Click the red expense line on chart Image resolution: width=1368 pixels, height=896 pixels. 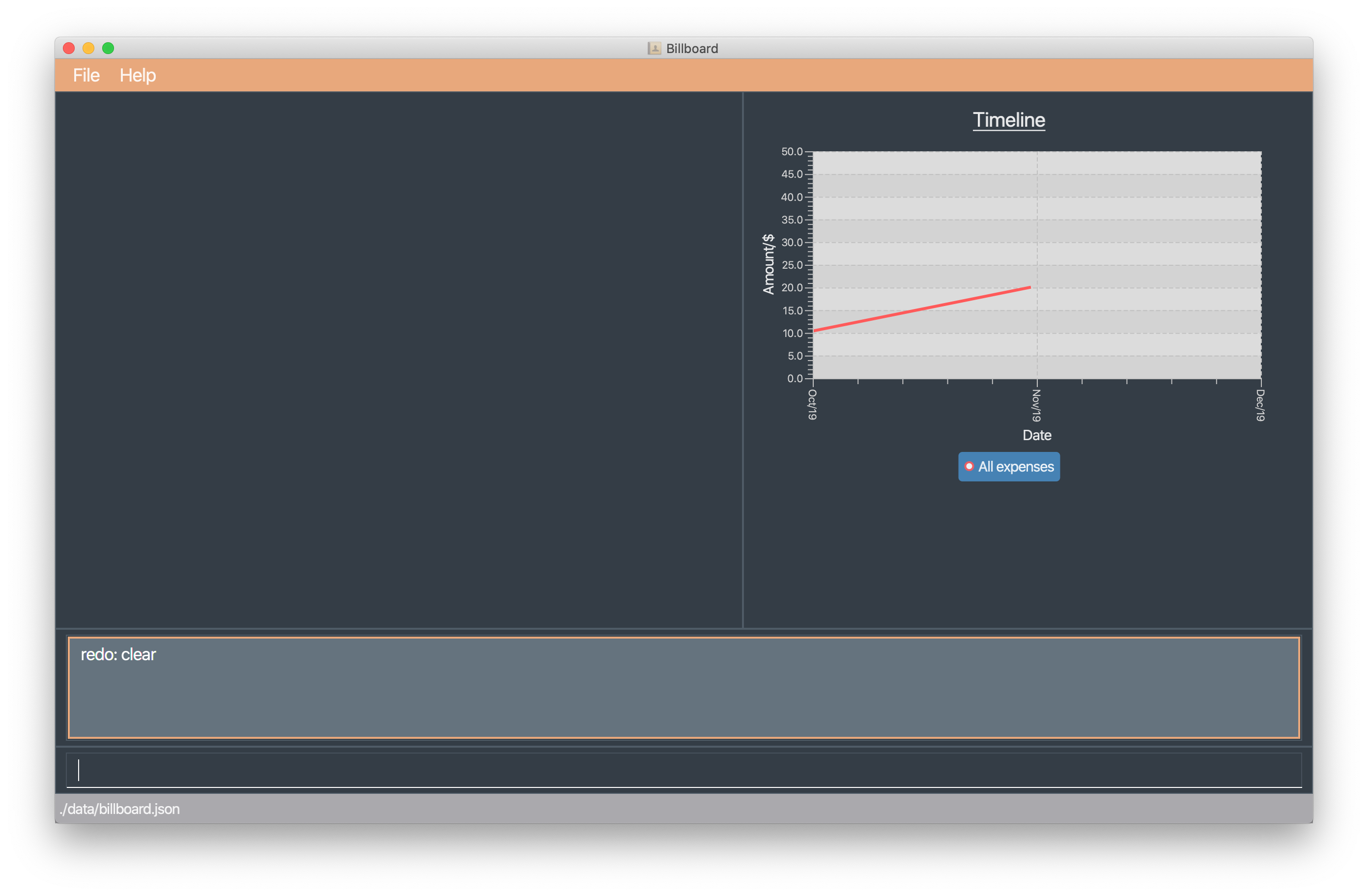pos(922,309)
